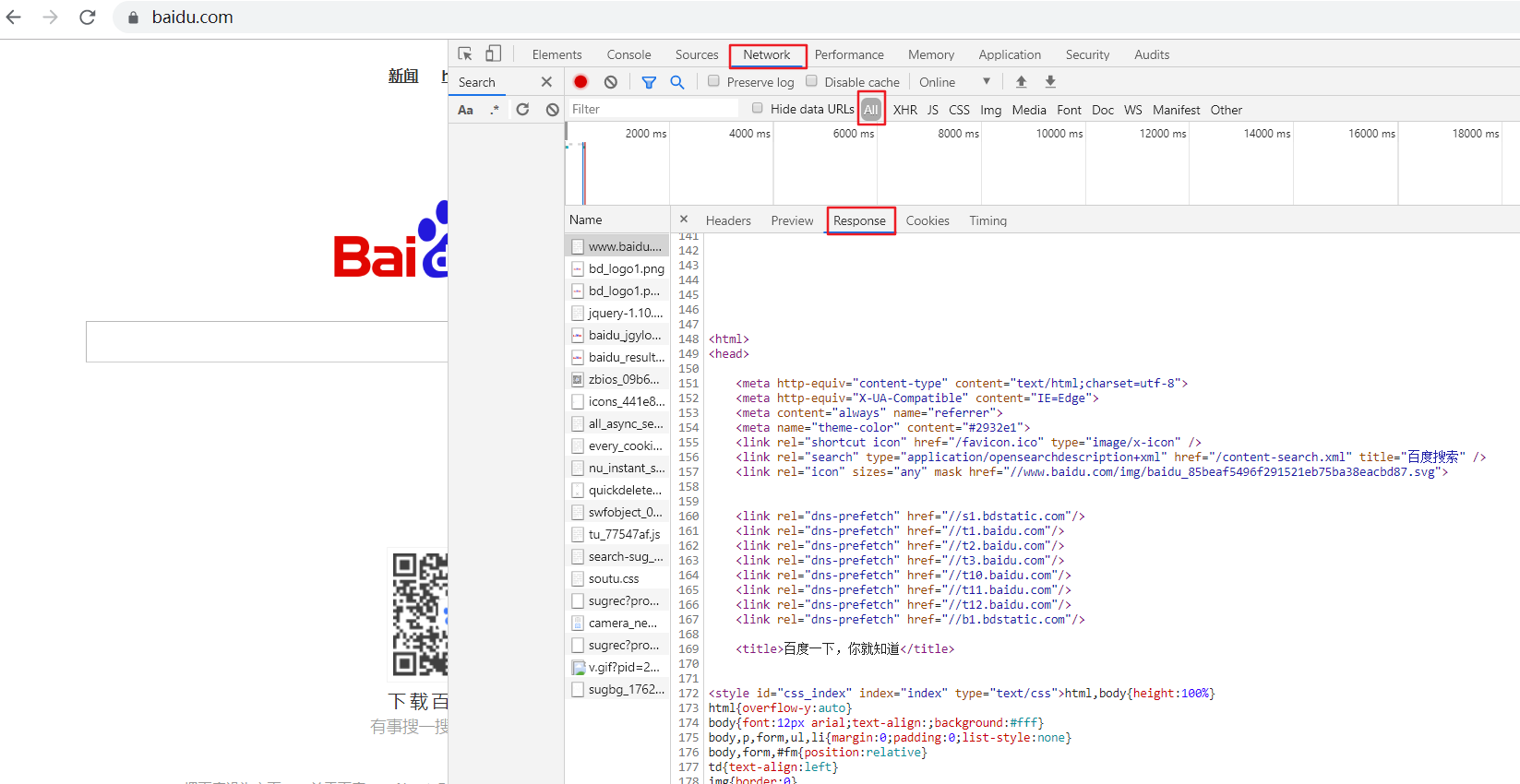Viewport: 1520px width, 784px height.
Task: Open the Headers tab of request details
Action: [728, 220]
